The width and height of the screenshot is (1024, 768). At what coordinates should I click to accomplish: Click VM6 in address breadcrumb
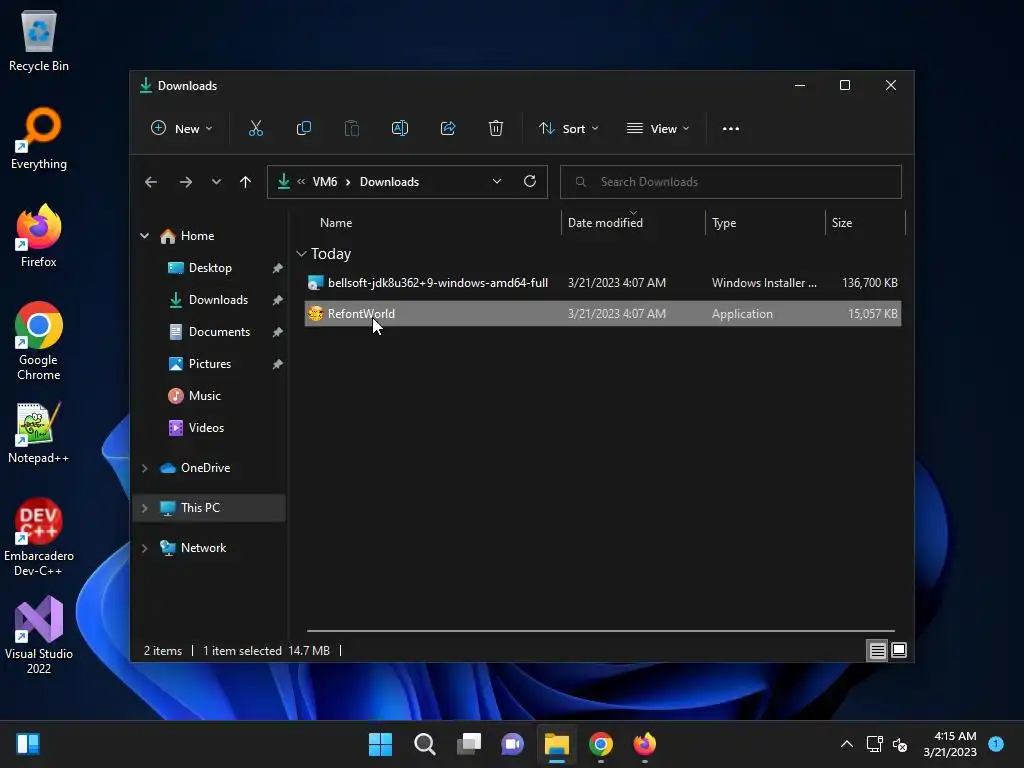point(325,182)
